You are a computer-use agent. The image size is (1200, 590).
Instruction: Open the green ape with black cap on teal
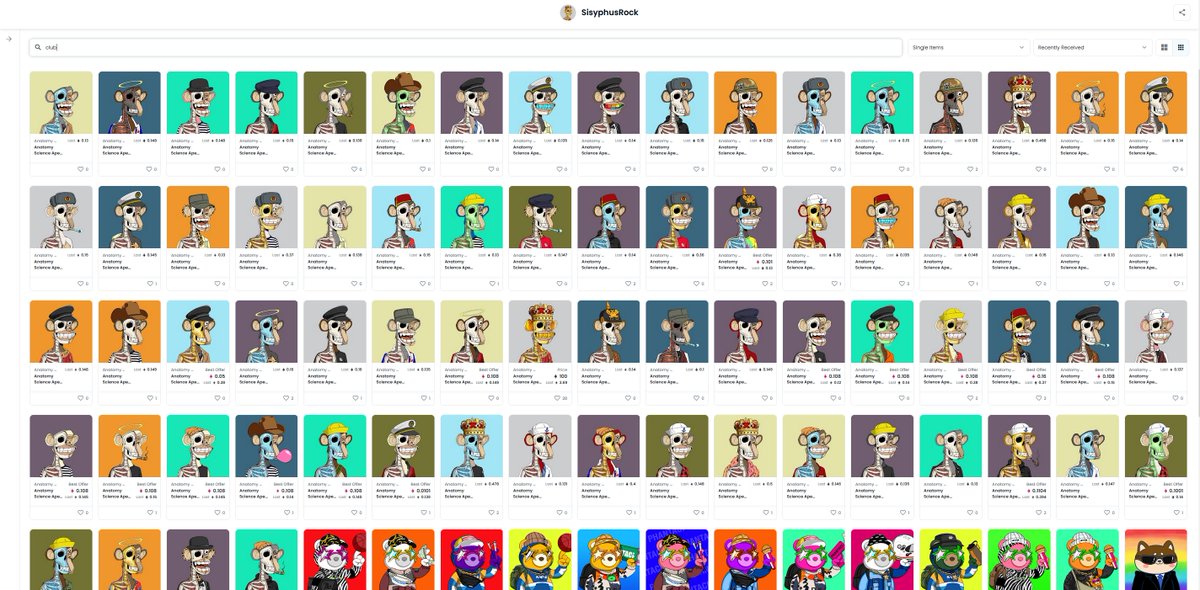[x=882, y=332]
